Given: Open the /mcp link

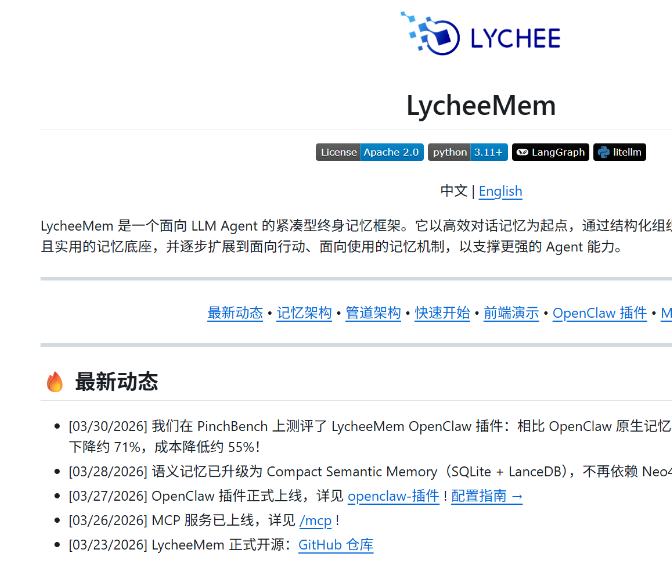Looking at the screenshot, I should click(315, 521).
